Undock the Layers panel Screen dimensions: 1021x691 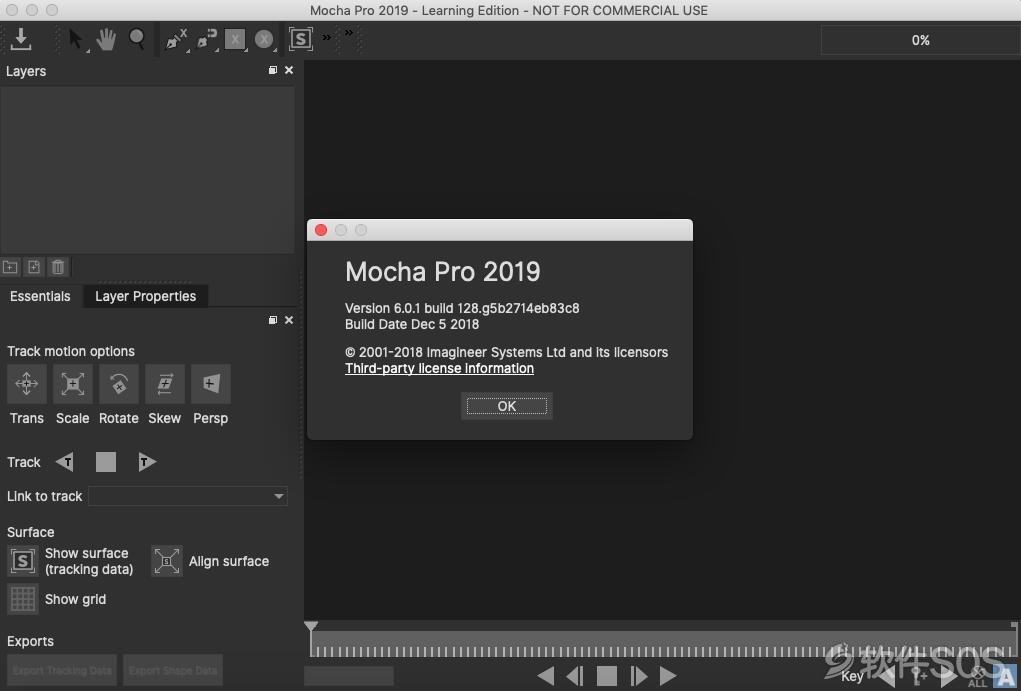click(273, 70)
